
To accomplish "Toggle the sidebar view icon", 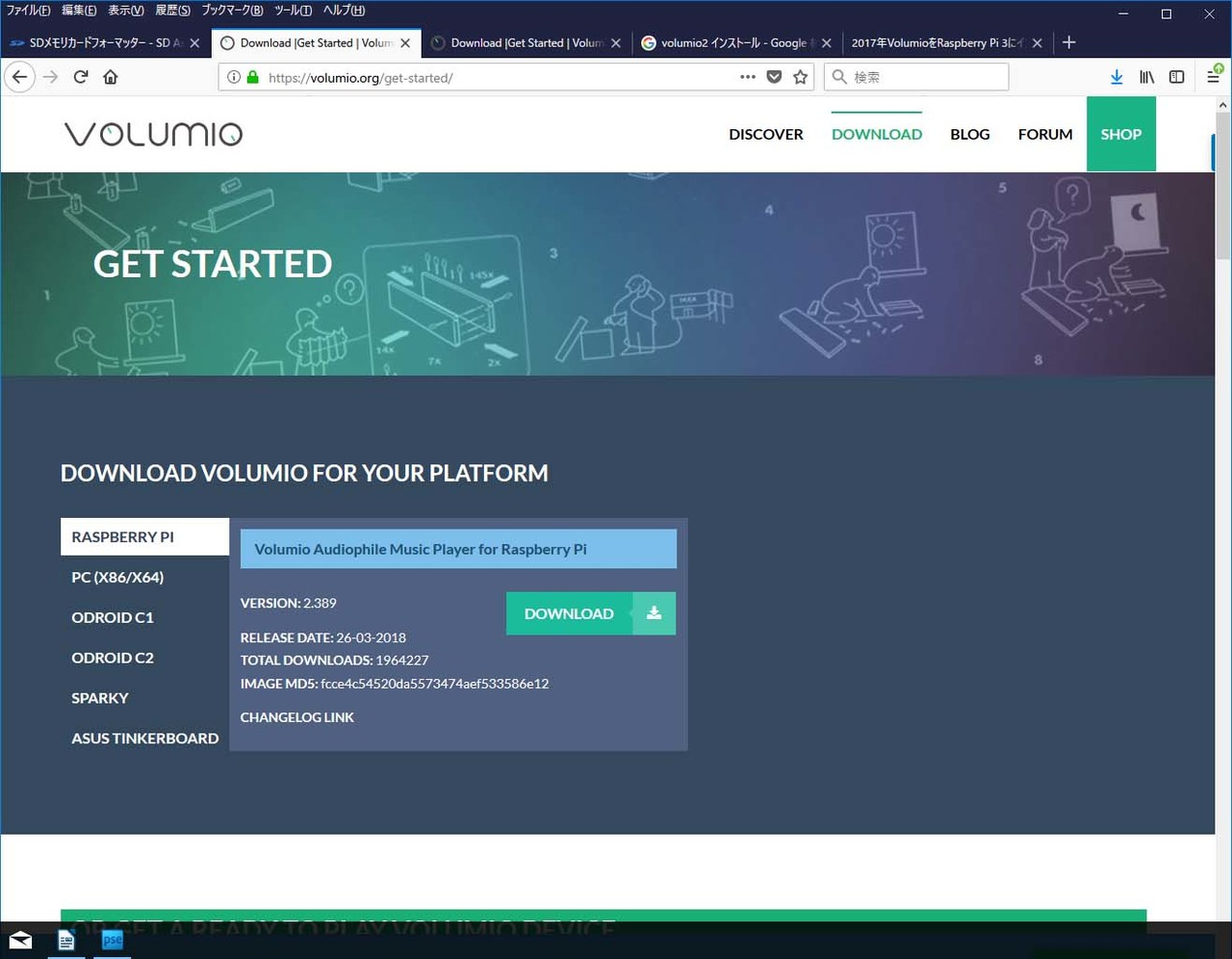I will point(1176,77).
